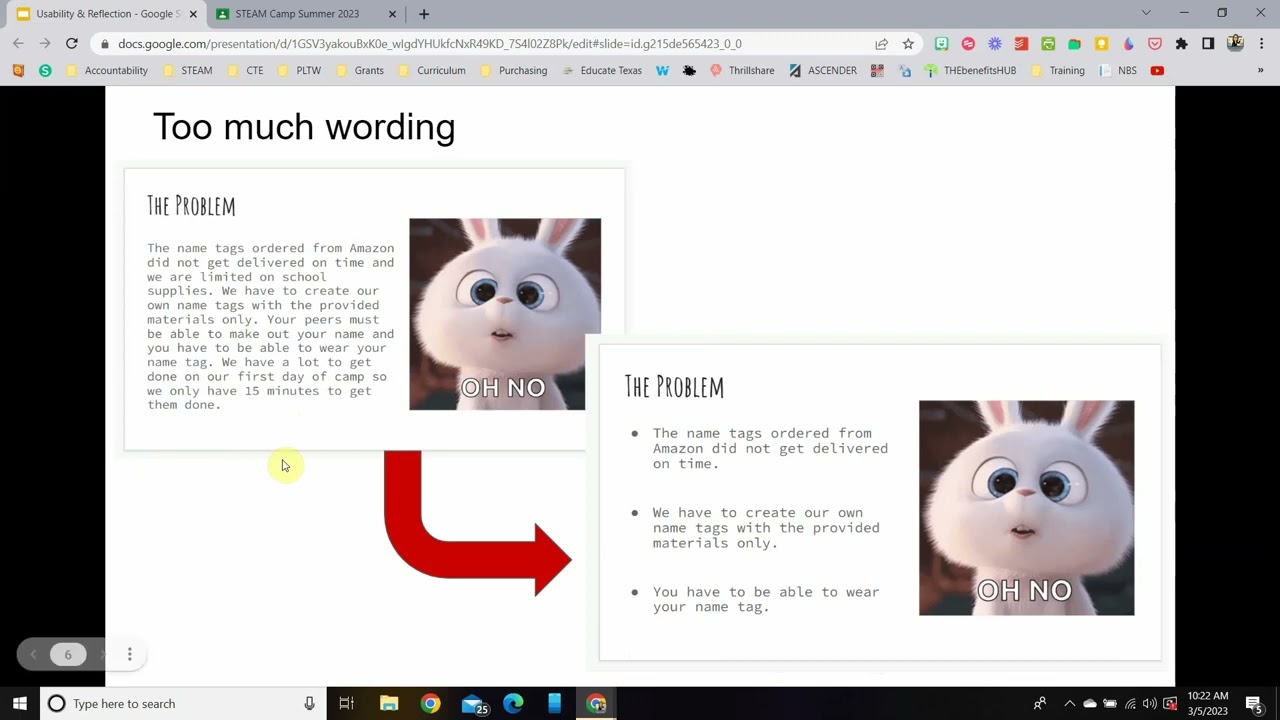
Task: Share this page using the share icon
Action: [881, 44]
